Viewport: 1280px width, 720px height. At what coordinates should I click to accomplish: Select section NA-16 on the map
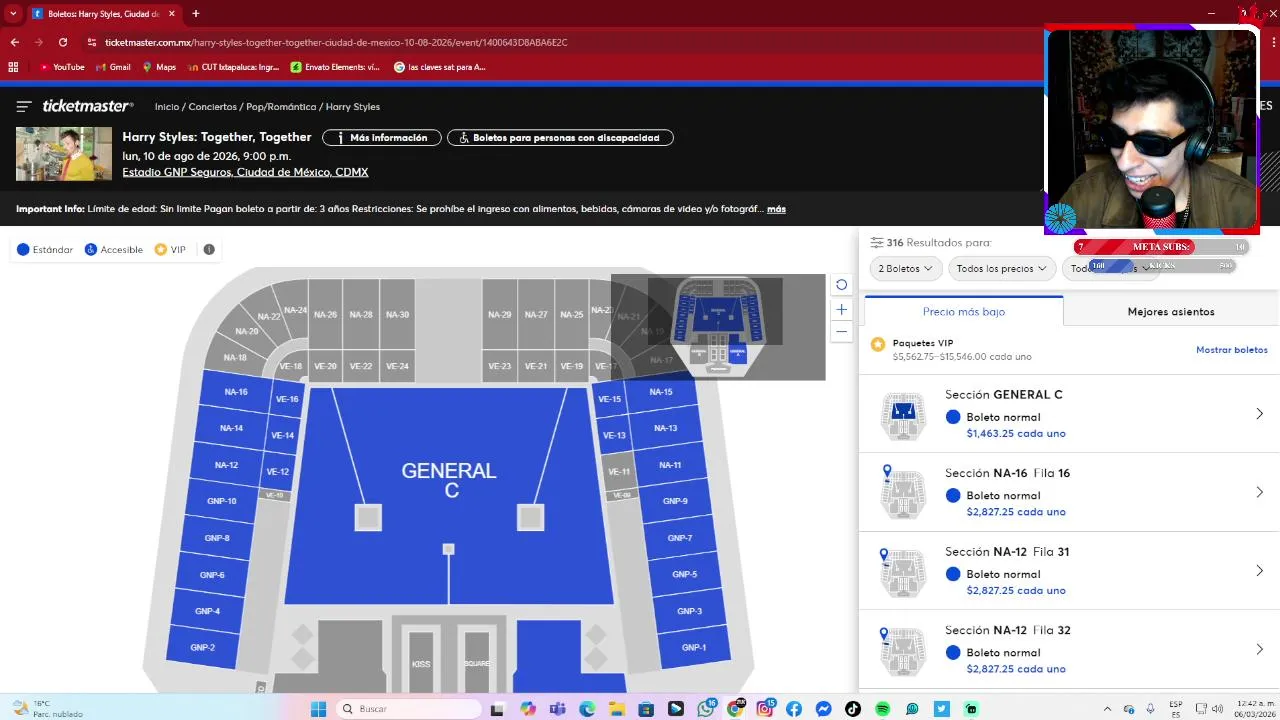click(x=236, y=392)
